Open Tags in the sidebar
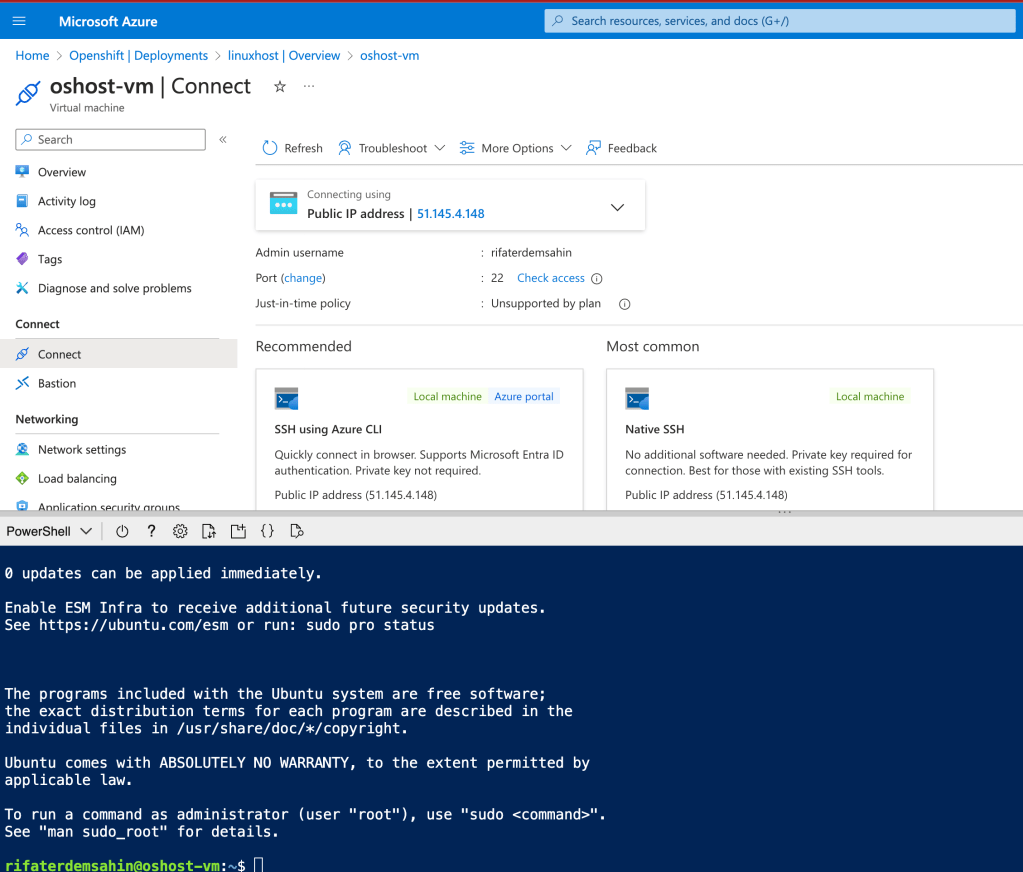Screen dimensions: 1023x872 pos(50,259)
